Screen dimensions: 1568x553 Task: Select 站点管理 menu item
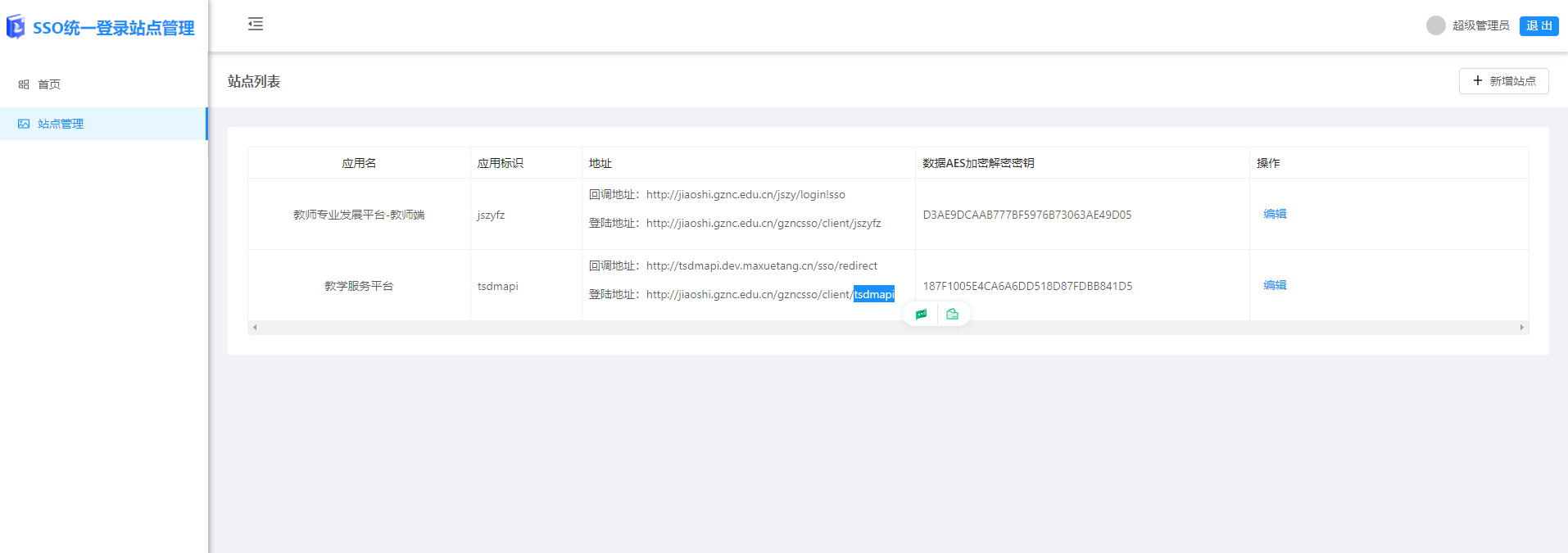coord(103,124)
